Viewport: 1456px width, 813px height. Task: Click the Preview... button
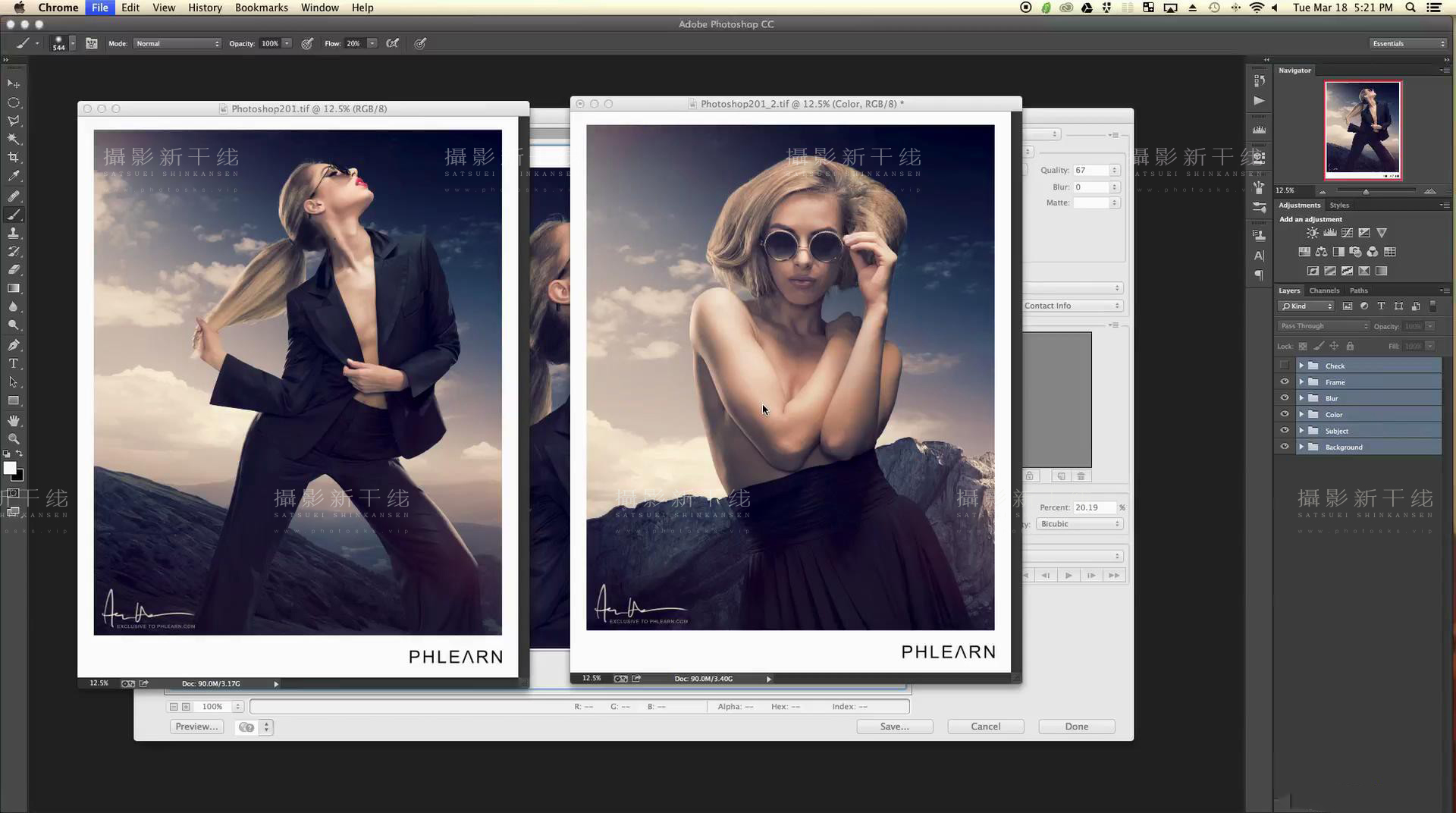pos(196,727)
